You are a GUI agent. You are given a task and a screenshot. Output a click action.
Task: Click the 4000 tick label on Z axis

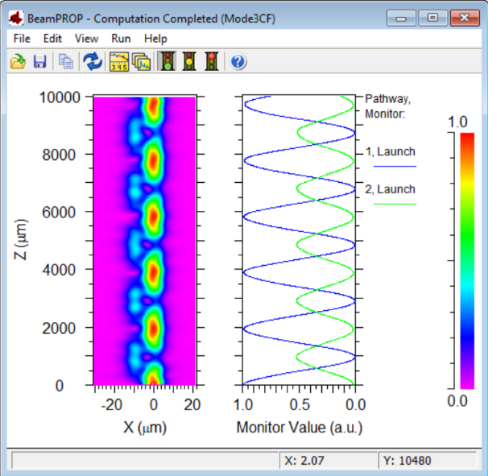tap(59, 270)
